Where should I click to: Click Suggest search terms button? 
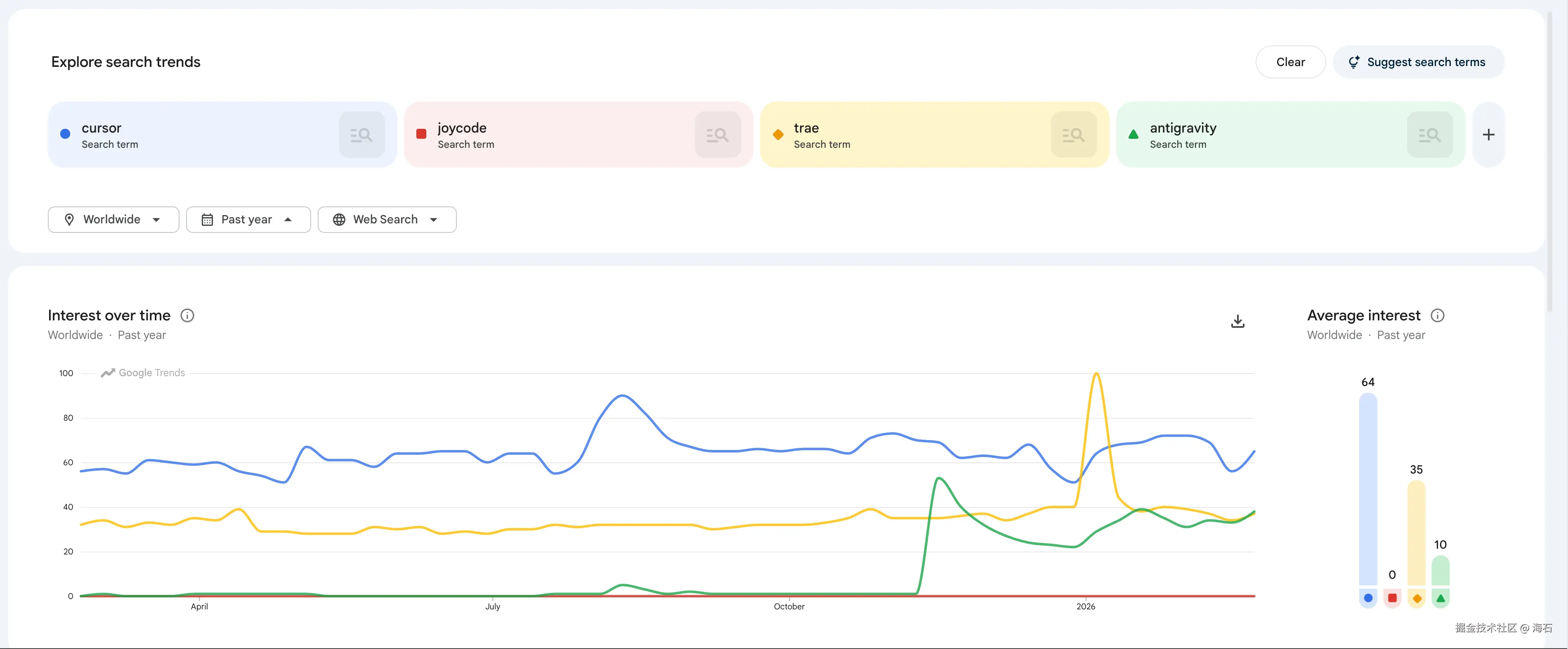[x=1418, y=62]
